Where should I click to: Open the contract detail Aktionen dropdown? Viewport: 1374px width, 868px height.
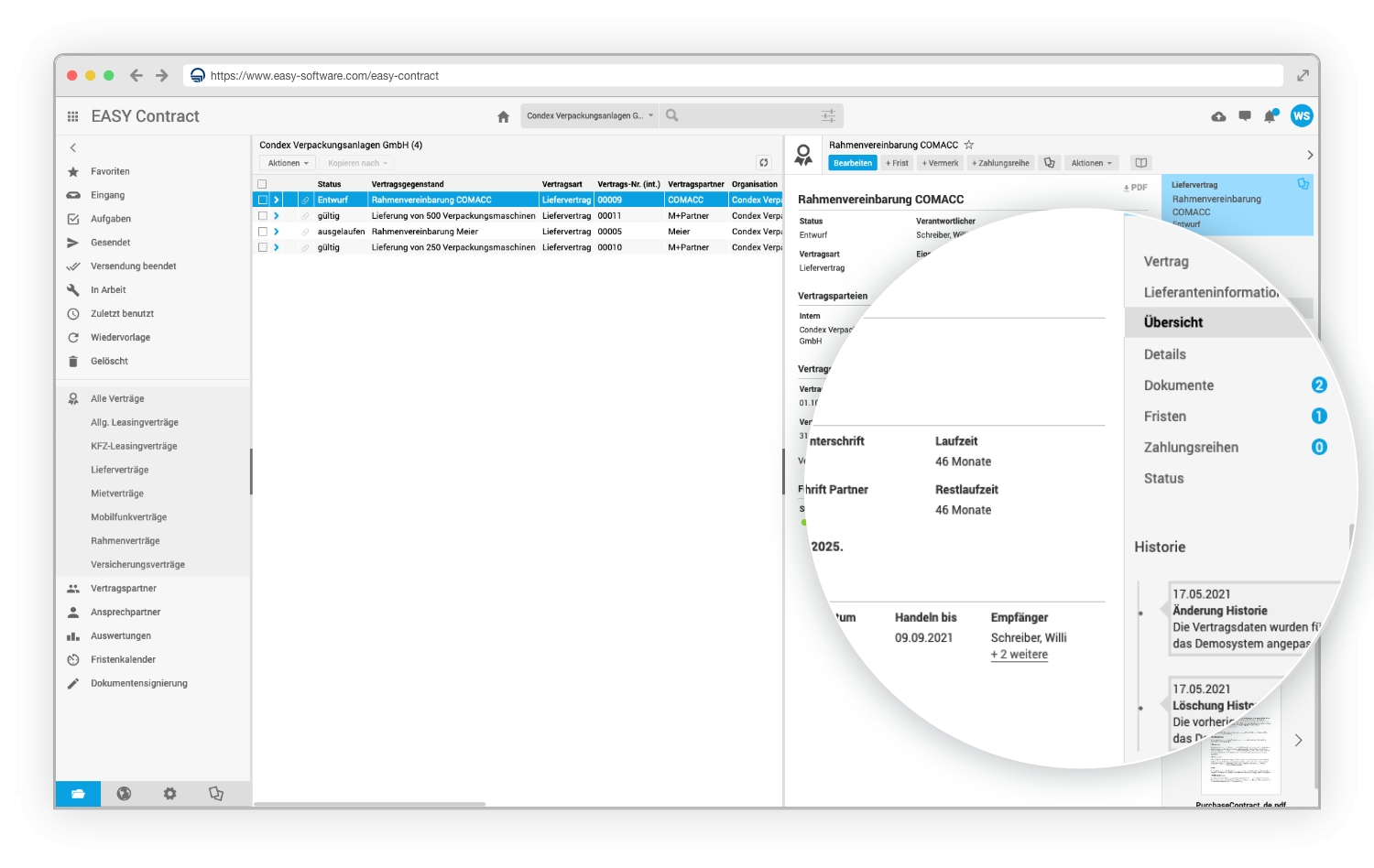pyautogui.click(x=1091, y=163)
